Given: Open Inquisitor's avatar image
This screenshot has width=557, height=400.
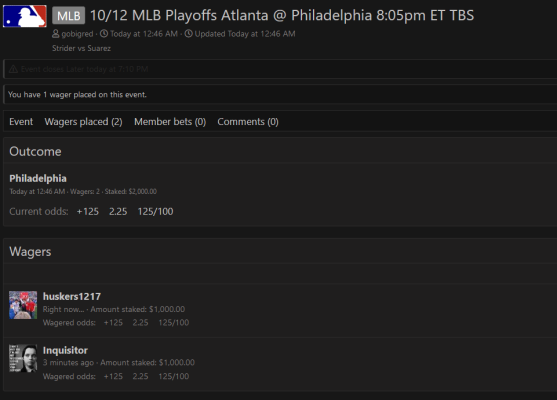Looking at the screenshot, I should point(23,358).
